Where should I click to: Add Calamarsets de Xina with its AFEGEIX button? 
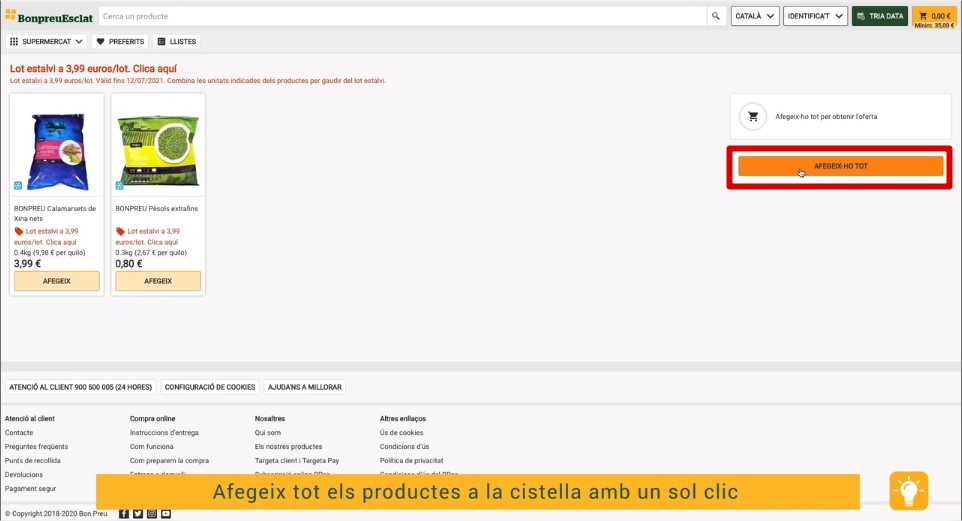coord(56,281)
